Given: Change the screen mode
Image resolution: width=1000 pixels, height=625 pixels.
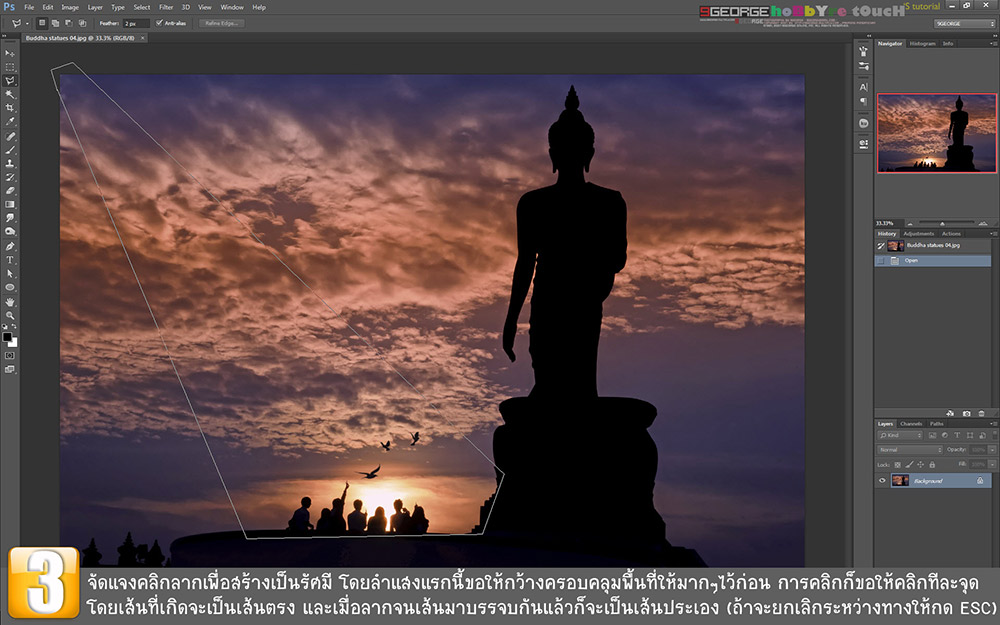Looking at the screenshot, I should 10,369.
